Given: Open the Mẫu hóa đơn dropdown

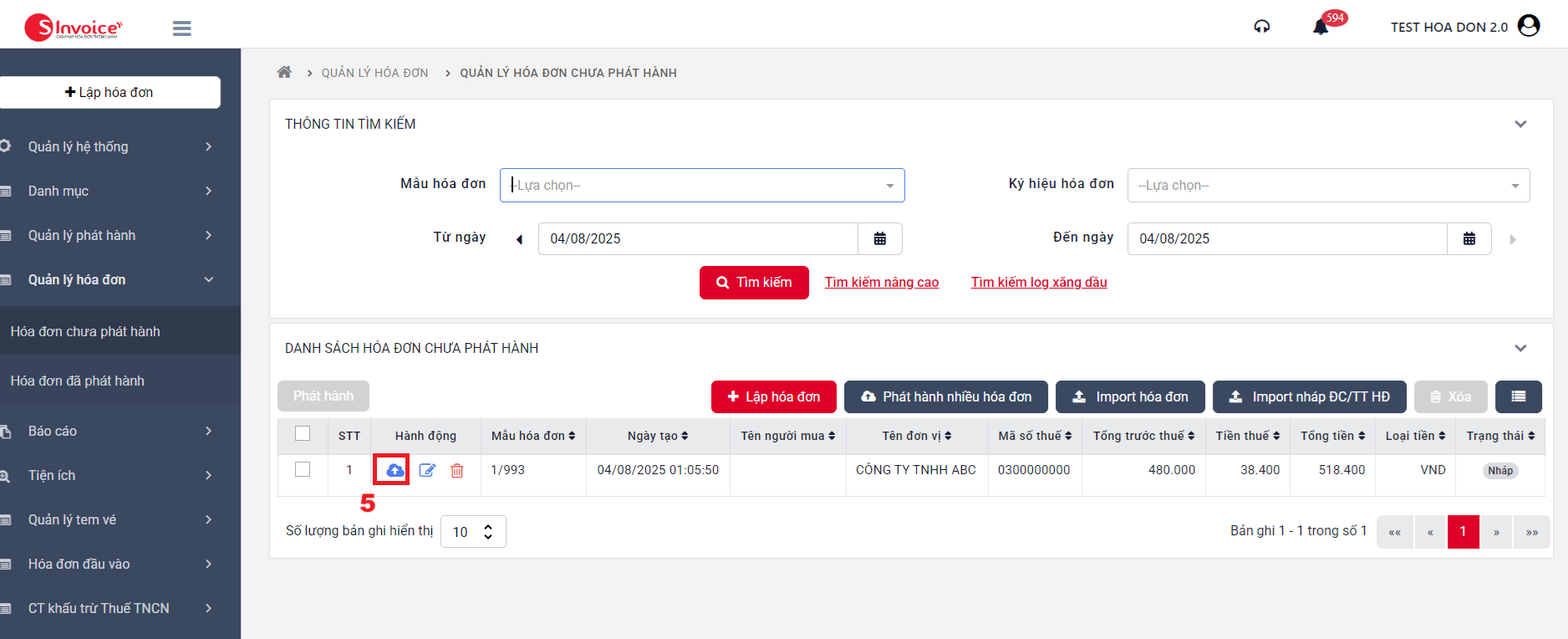Looking at the screenshot, I should point(702,185).
